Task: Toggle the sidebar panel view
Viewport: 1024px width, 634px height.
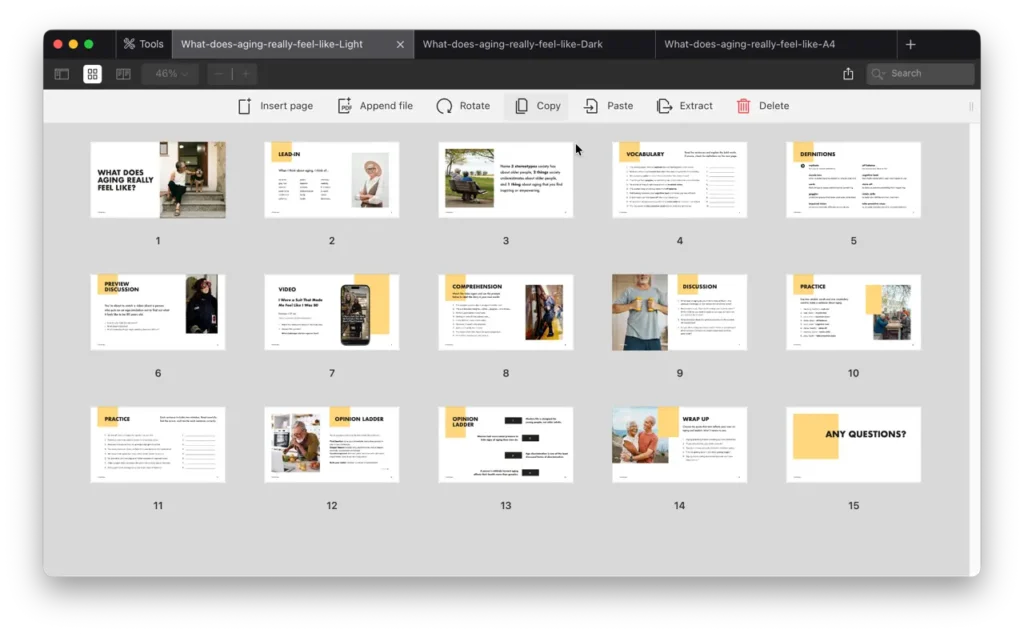Action: pyautogui.click(x=62, y=74)
